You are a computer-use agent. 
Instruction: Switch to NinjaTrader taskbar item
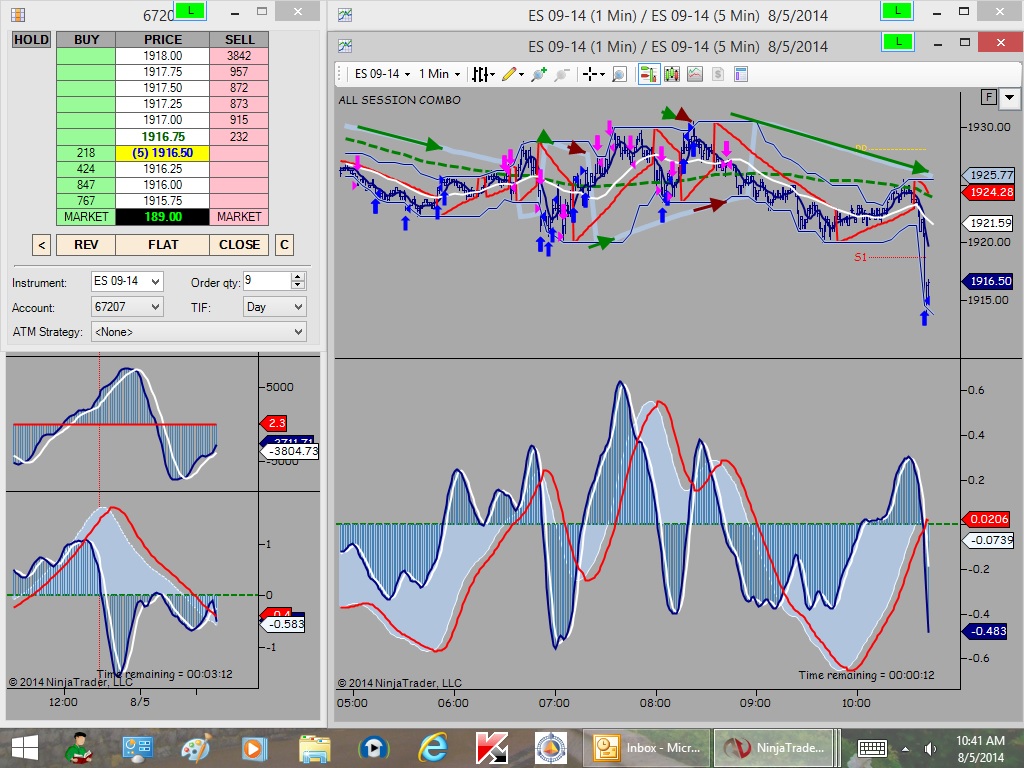point(773,748)
